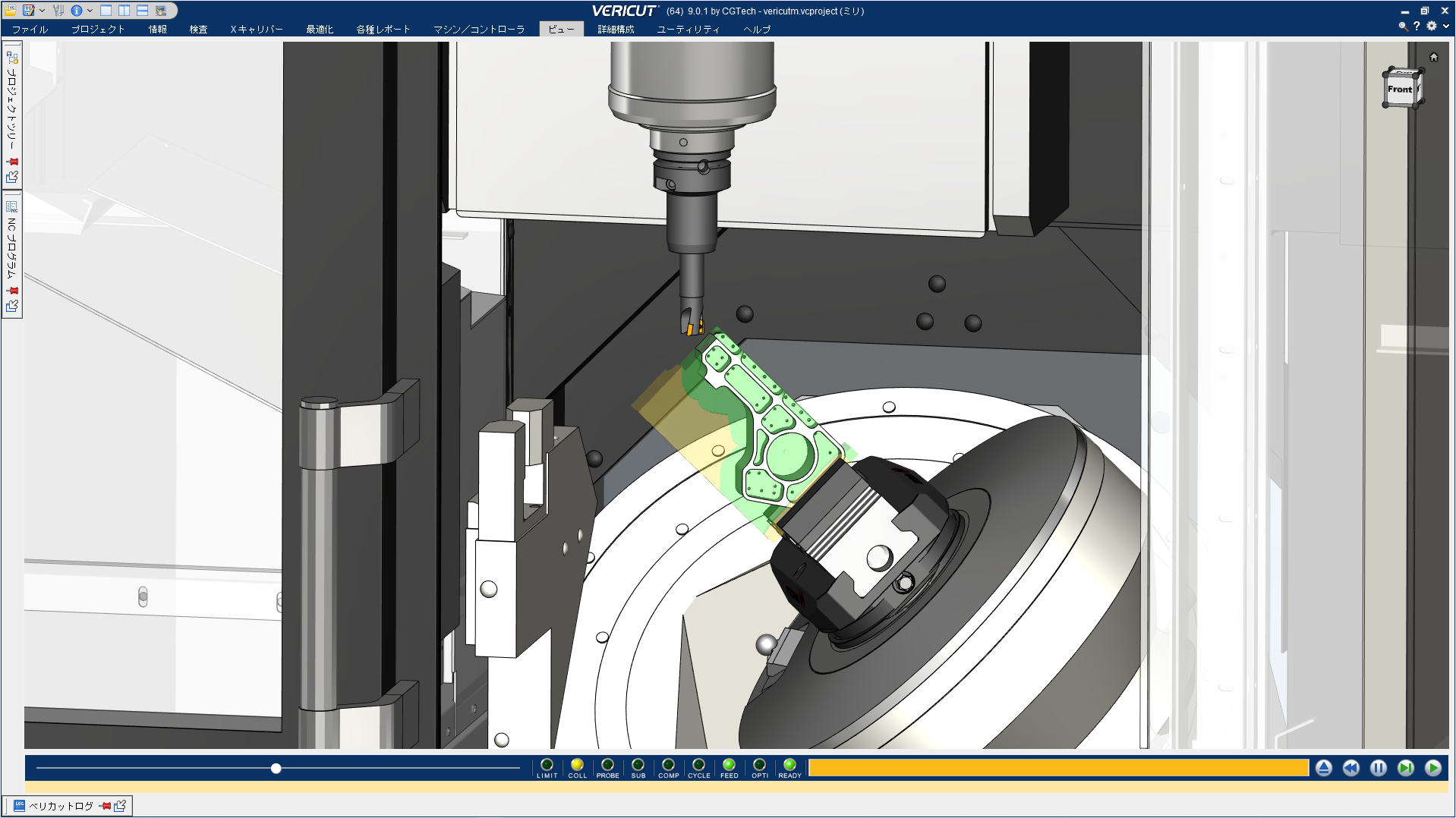
Task: Pin the プロジェクトツリー panel
Action: click(x=12, y=162)
